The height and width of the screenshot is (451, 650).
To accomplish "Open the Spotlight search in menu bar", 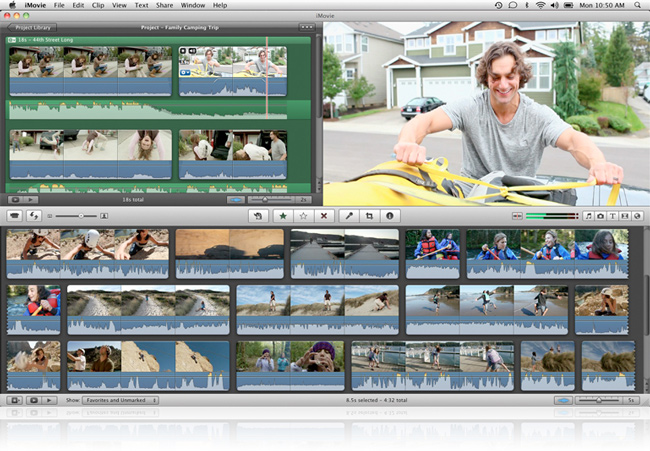I will [637, 5].
